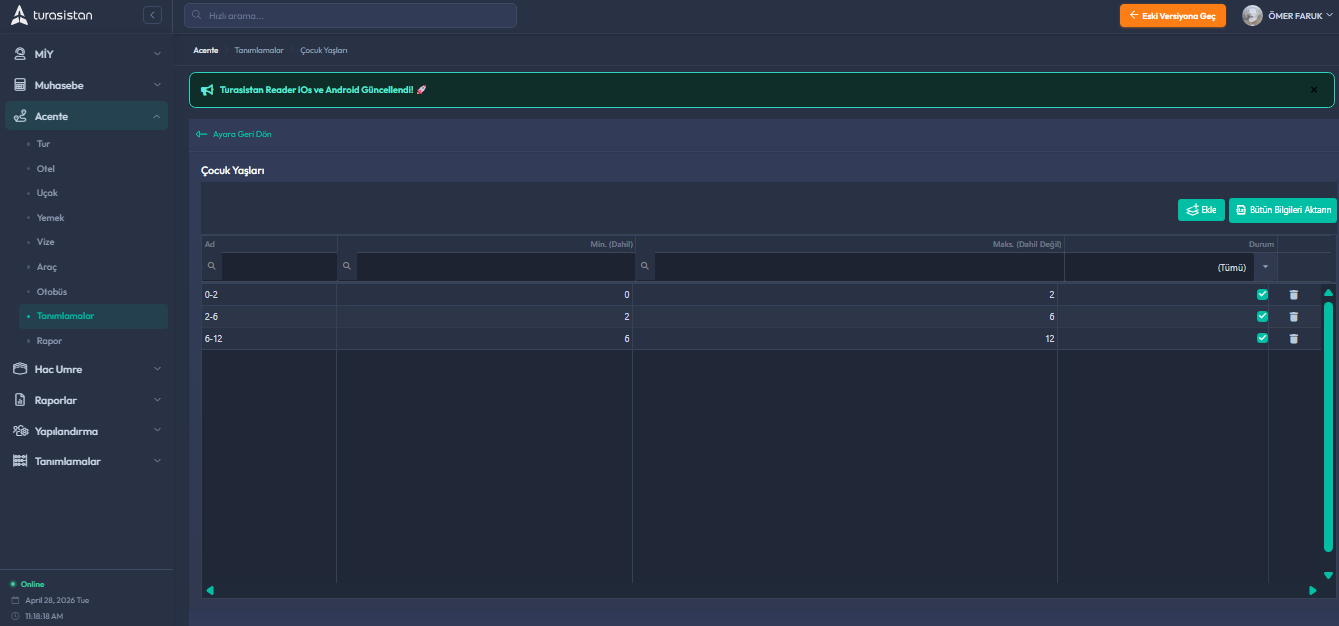
Task: Close the Turasistan Reader announcement banner
Action: click(1314, 90)
